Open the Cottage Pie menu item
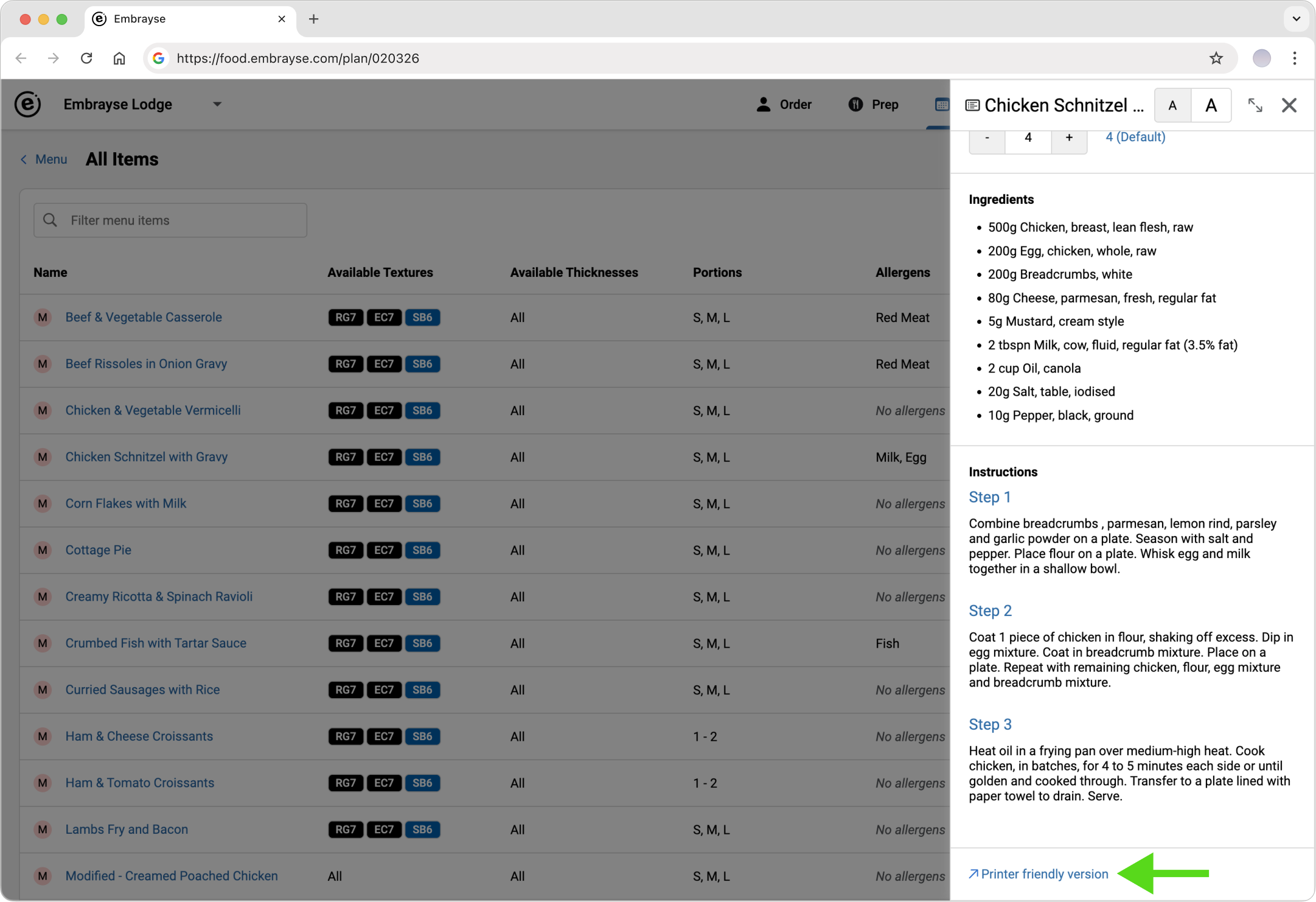The width and height of the screenshot is (1316, 902). click(98, 550)
